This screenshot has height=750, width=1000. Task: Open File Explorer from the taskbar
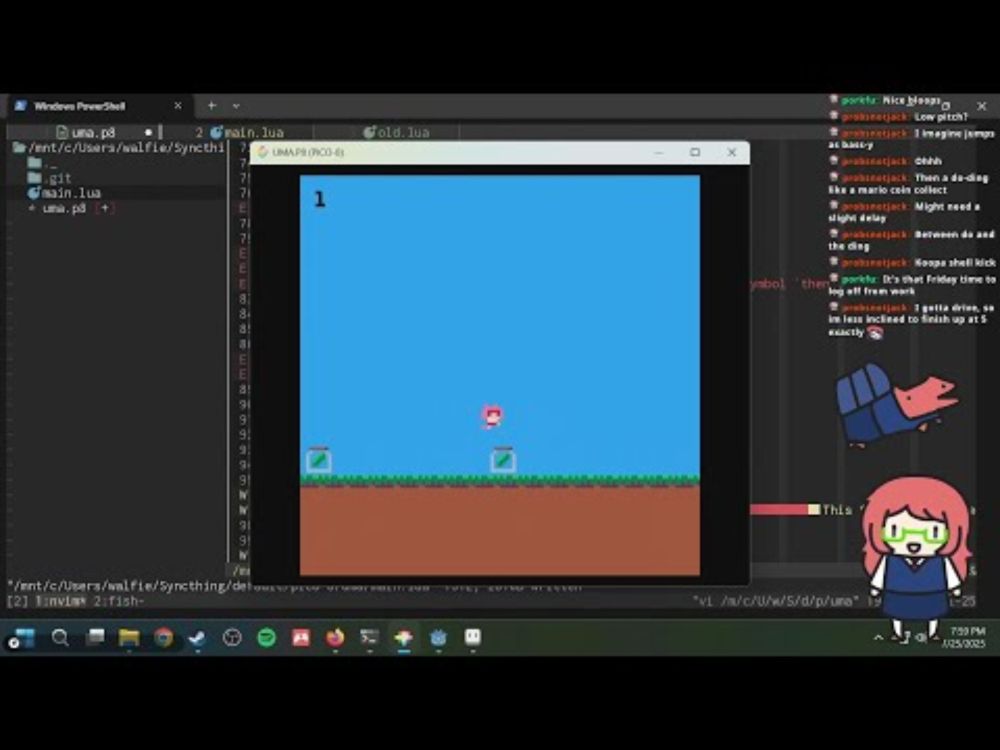coord(129,637)
